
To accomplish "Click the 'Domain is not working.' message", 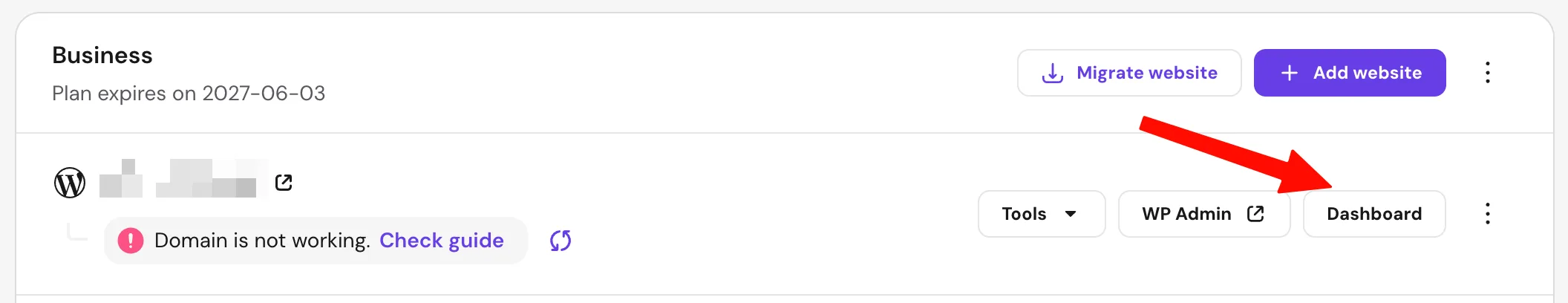I will 262,241.
